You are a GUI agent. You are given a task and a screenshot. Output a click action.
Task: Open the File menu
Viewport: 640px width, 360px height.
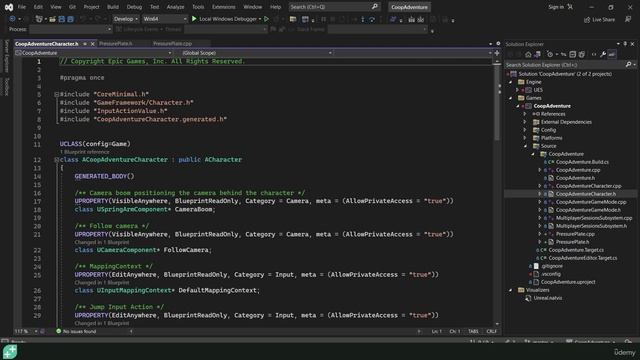point(22,7)
